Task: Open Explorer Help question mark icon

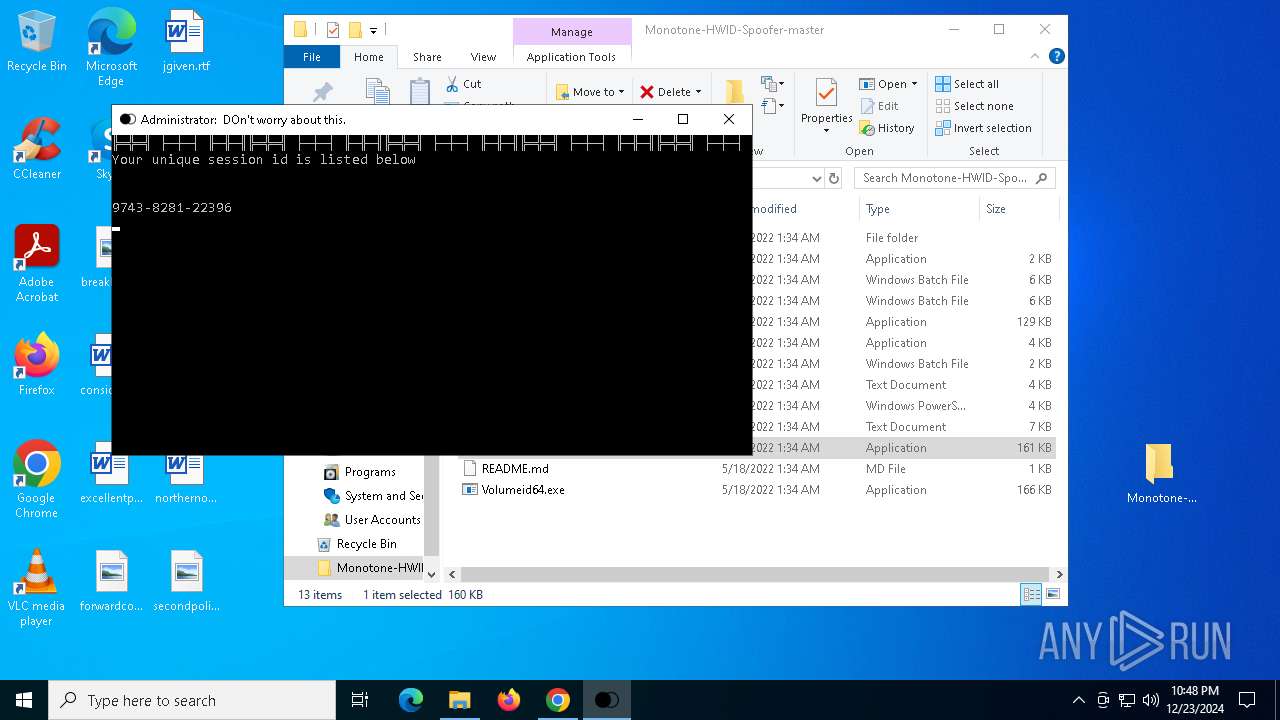Action: pyautogui.click(x=1056, y=57)
